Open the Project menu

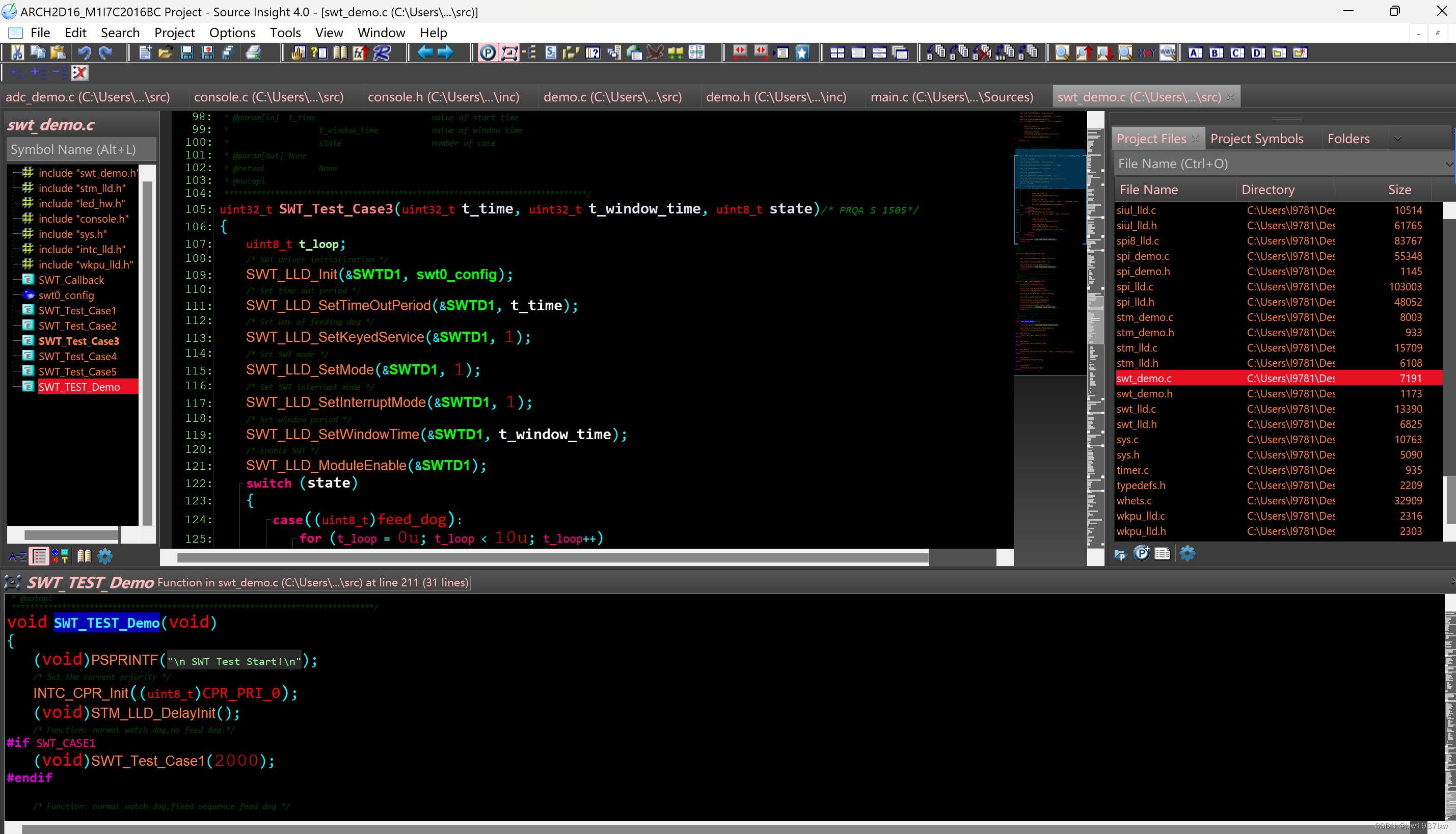(174, 33)
